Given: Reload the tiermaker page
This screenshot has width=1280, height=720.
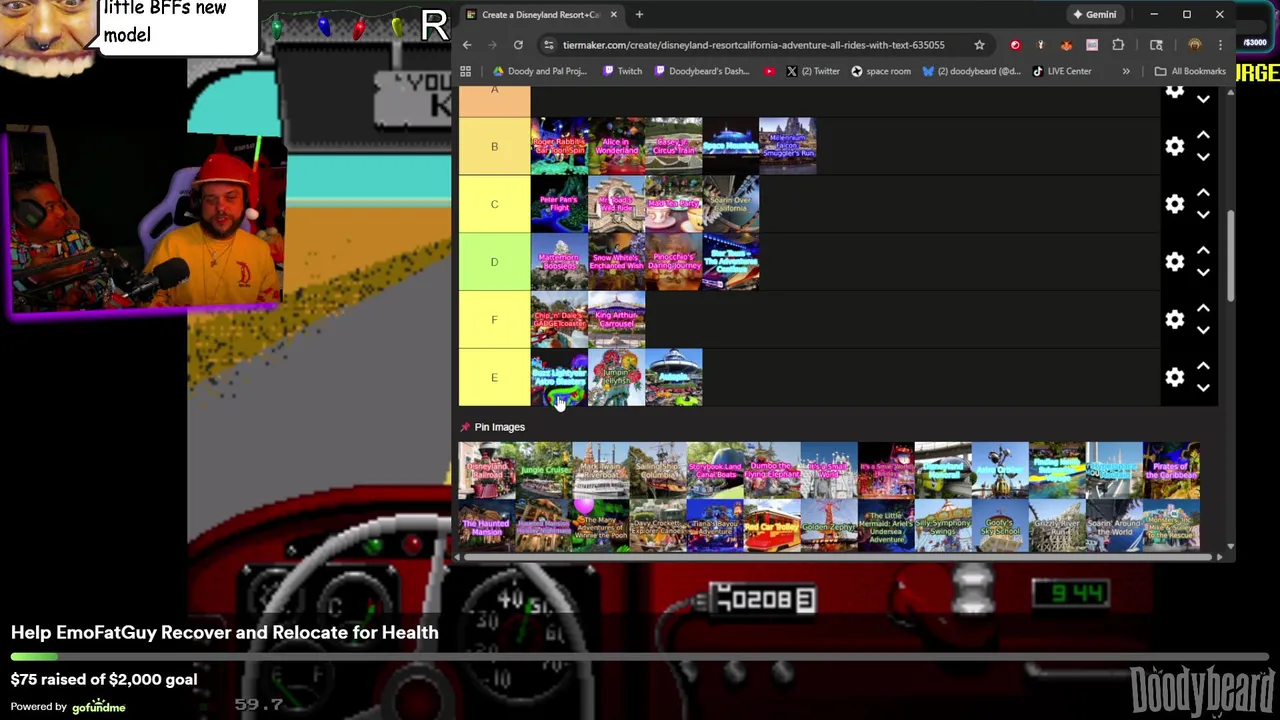Looking at the screenshot, I should tap(518, 45).
